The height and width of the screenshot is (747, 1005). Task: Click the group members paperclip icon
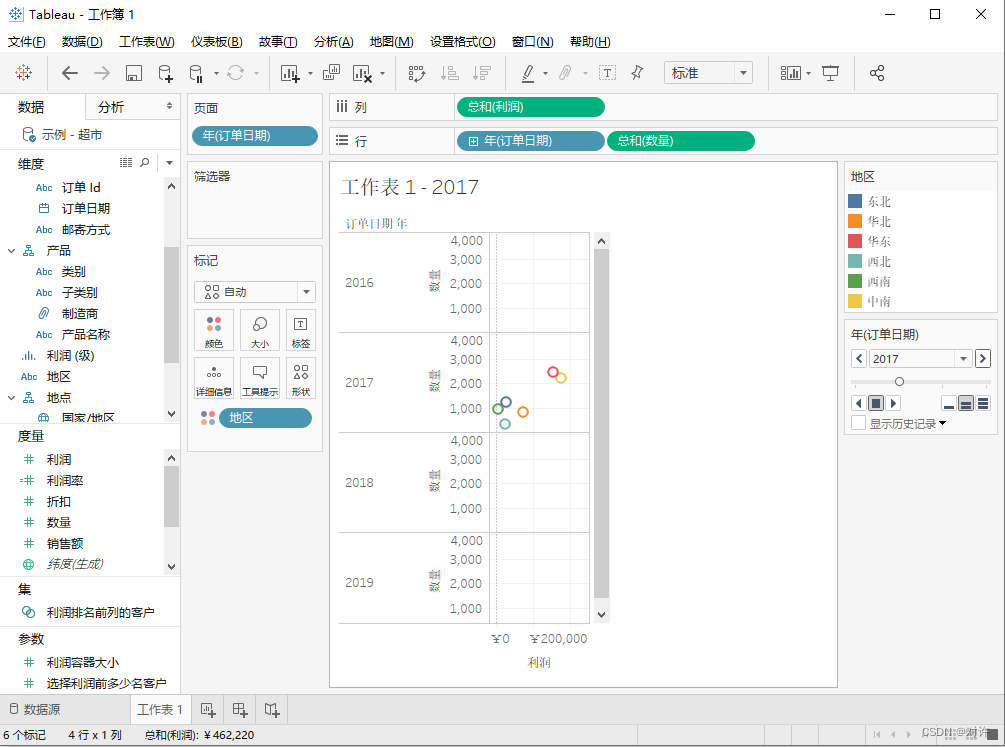565,73
